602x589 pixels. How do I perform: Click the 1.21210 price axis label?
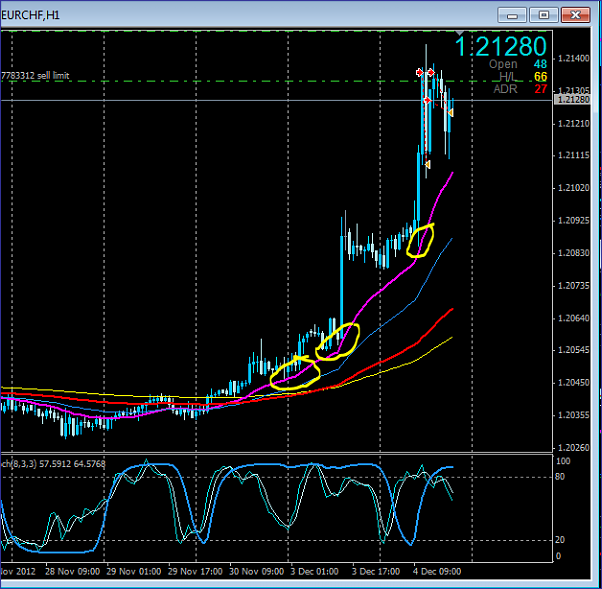[x=573, y=124]
